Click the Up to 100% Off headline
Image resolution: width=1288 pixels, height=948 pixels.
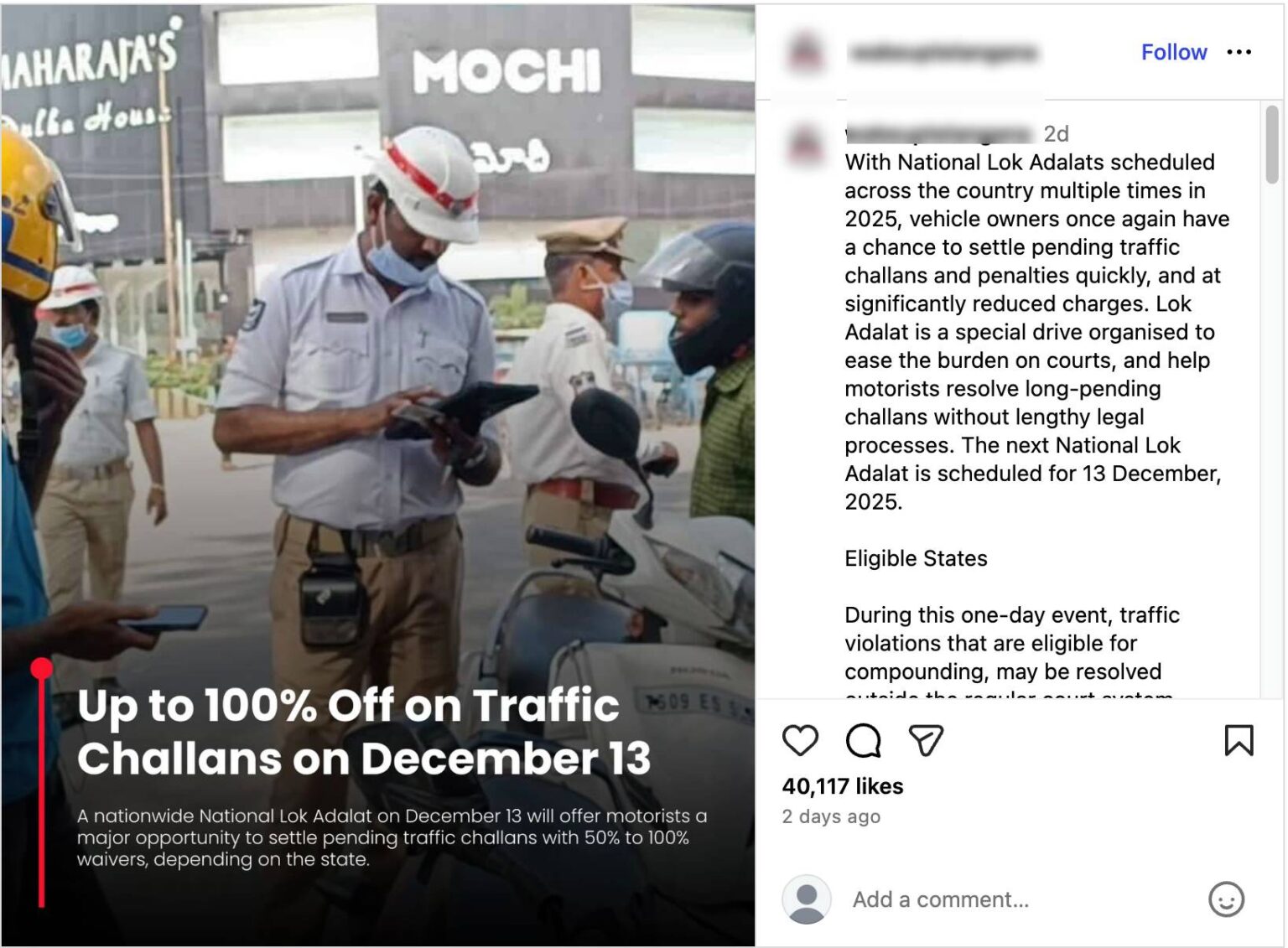(364, 732)
